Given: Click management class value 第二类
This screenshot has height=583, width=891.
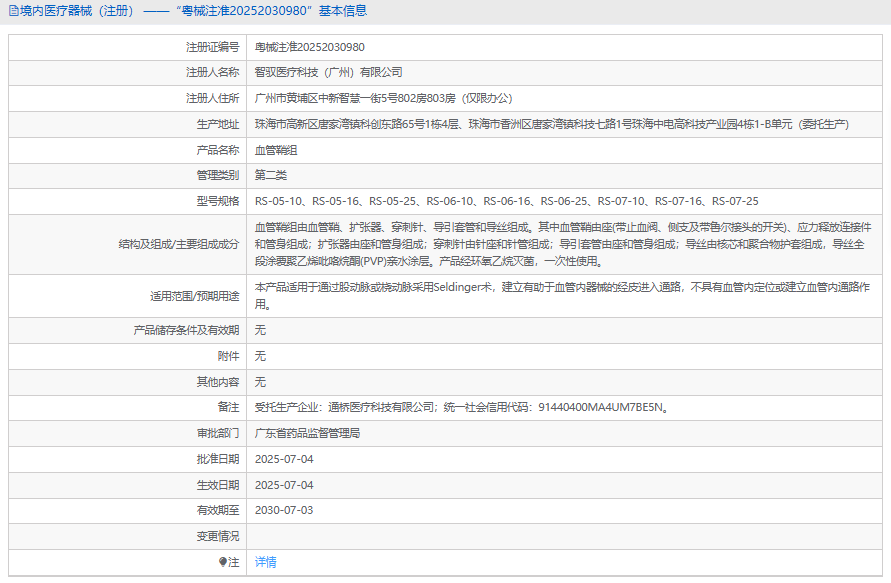Looking at the screenshot, I should pos(270,175).
